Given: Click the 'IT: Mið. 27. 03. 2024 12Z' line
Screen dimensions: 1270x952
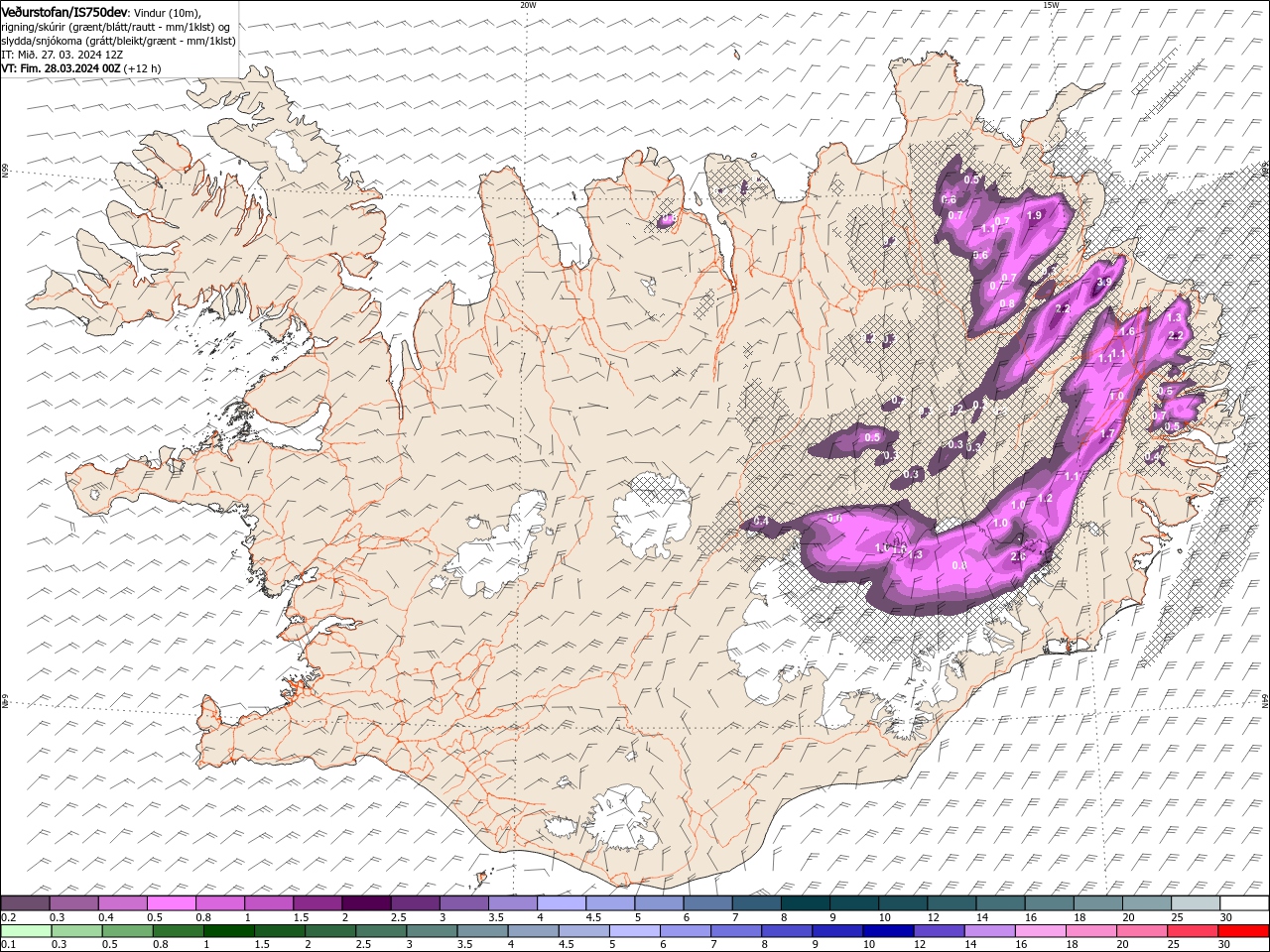Looking at the screenshot, I should tap(63, 56).
